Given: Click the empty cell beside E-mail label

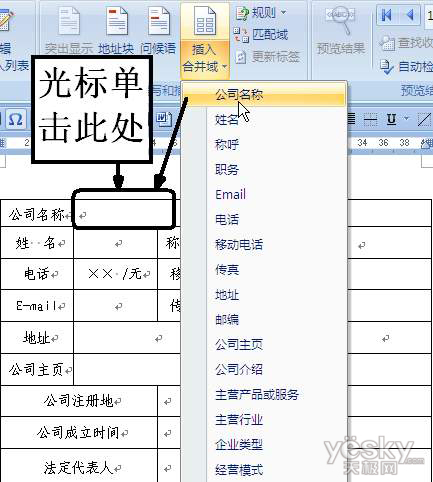Looking at the screenshot, I should point(115,306).
